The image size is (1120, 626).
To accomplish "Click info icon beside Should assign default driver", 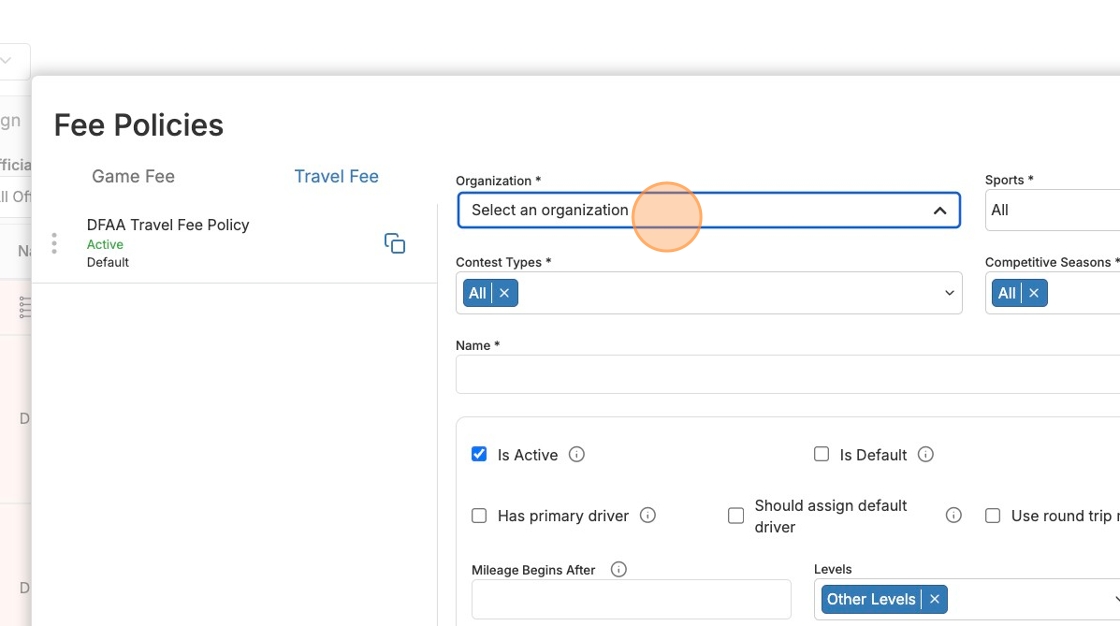I will pyautogui.click(x=953, y=515).
